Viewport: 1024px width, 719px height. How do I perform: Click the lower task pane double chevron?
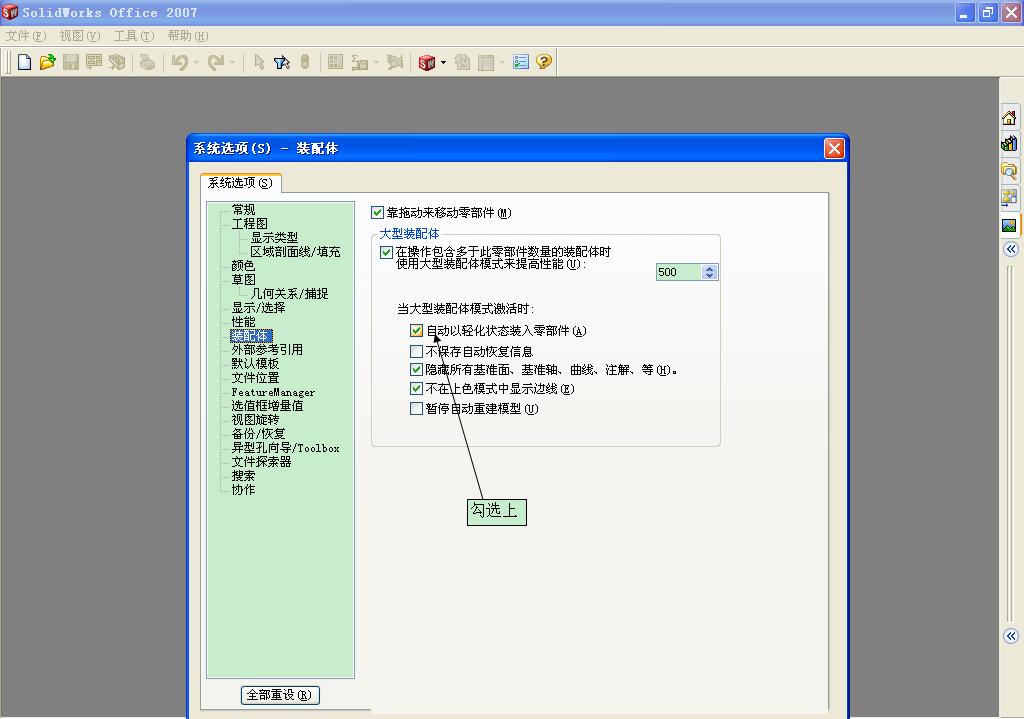coord(1011,636)
